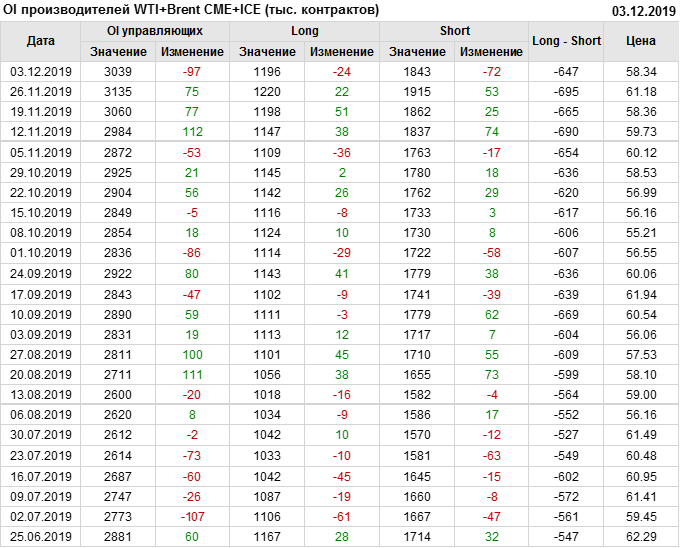Click the report date in the top-right corner
The height and width of the screenshot is (548, 680).
point(644,11)
